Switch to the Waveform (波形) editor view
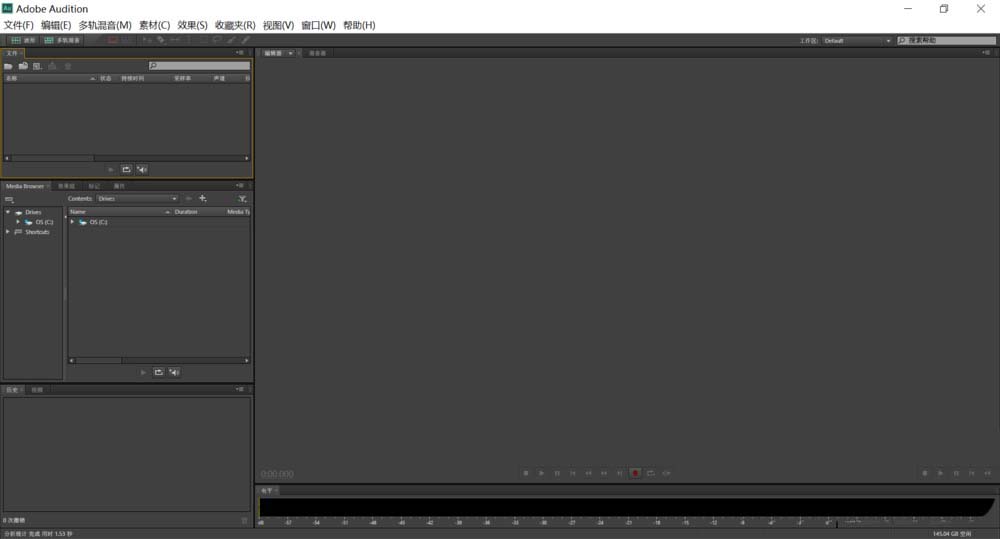Viewport: 1000px width, 539px height. point(22,40)
